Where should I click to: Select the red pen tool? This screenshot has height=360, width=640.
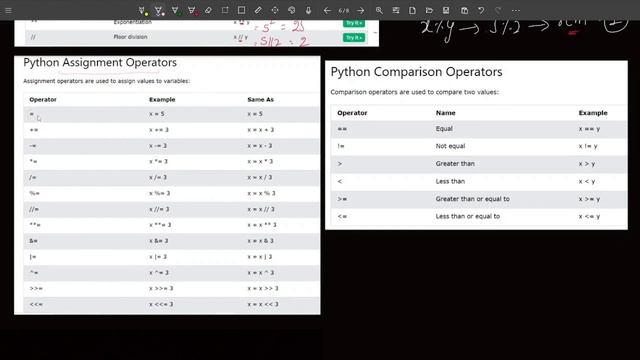[192, 11]
